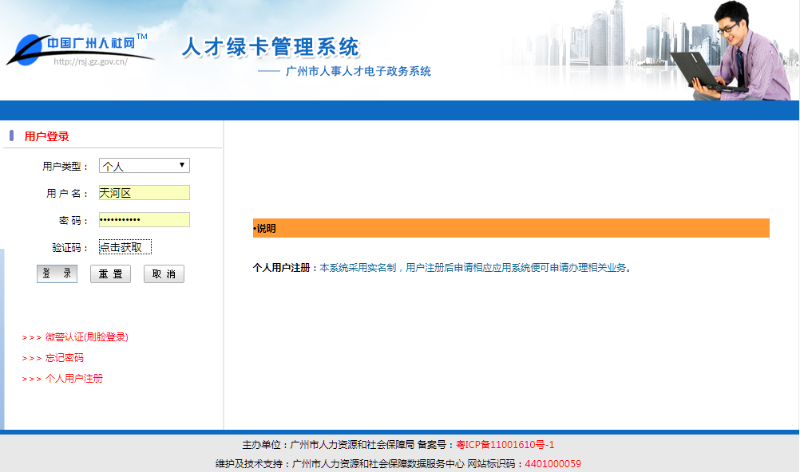Viewport: 800px width, 472px height.
Task: Click the blue navigation bar below header
Action: (400, 110)
